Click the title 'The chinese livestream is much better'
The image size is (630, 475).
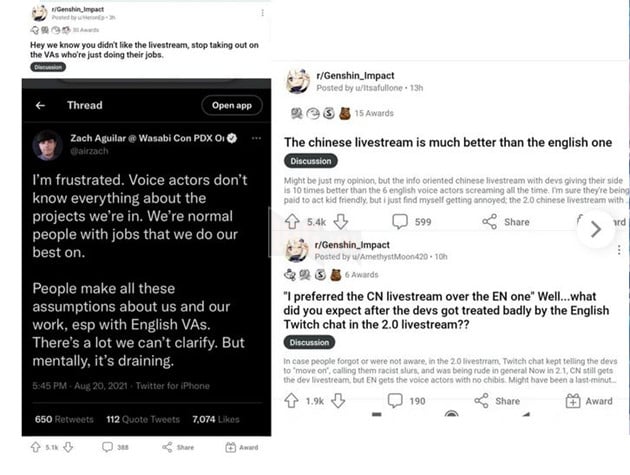448,142
